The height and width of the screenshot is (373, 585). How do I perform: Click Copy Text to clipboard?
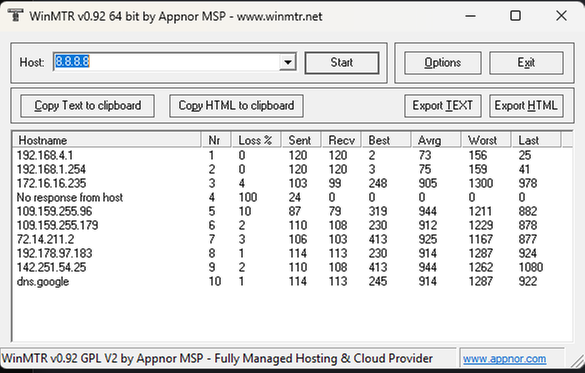point(87,106)
